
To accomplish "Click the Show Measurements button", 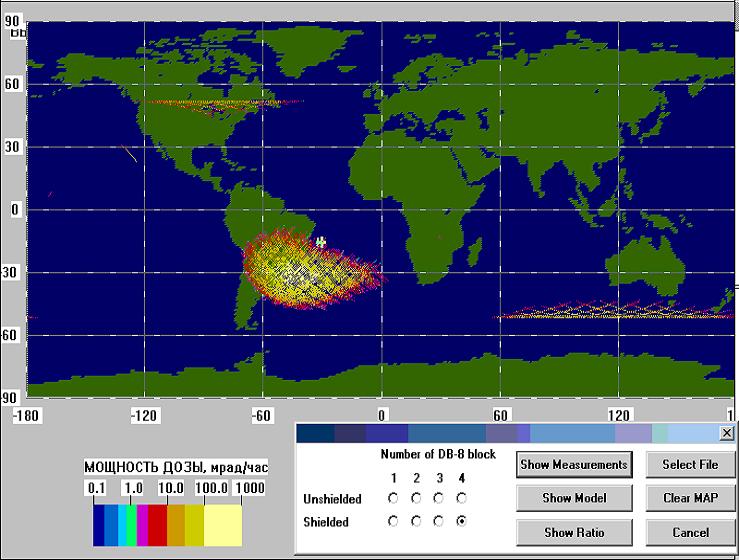I will (x=573, y=464).
